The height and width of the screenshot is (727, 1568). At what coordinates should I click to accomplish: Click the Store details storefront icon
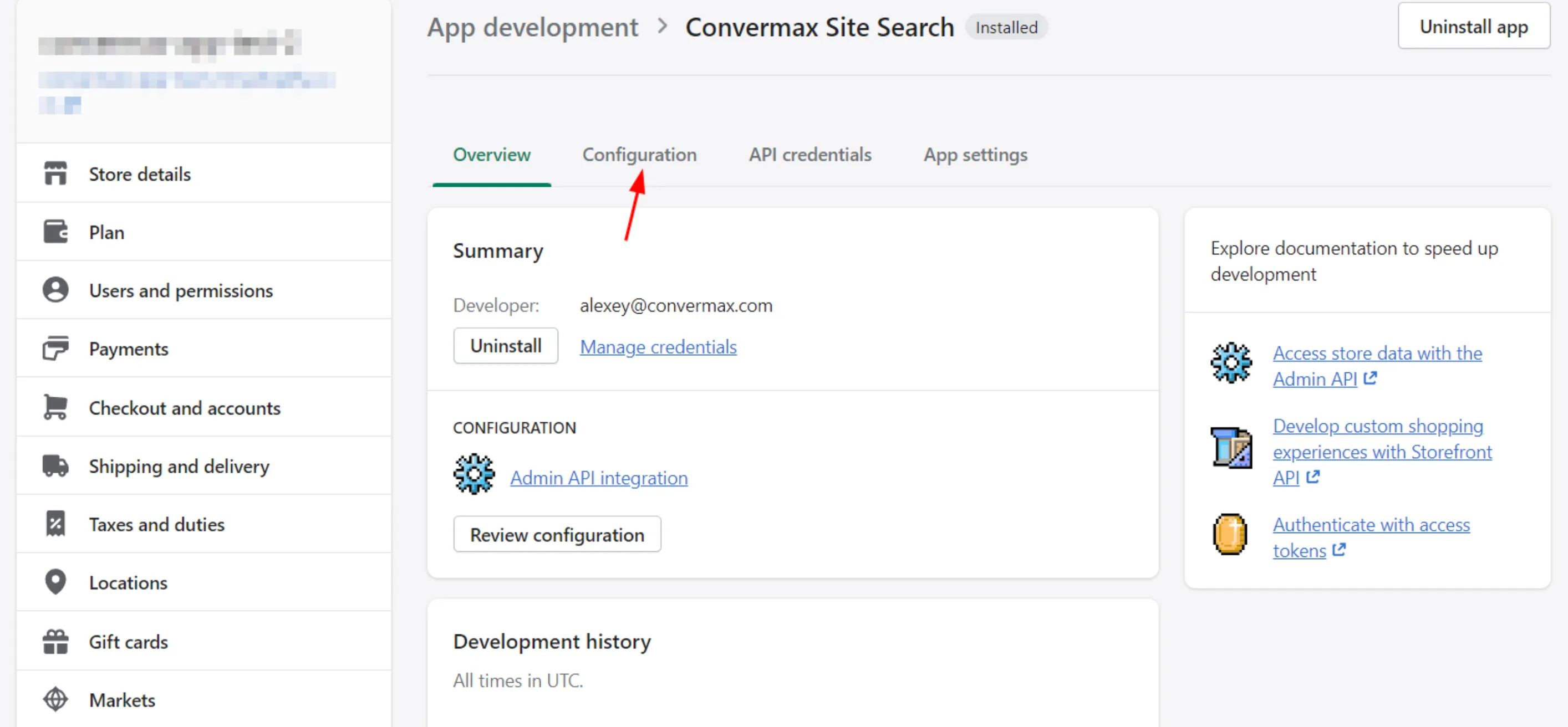point(55,173)
